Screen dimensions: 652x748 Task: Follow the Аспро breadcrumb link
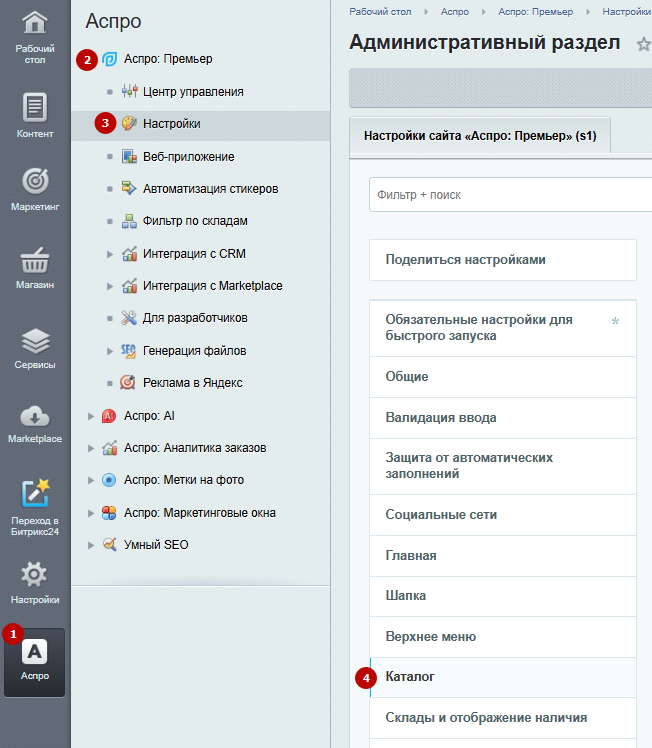click(455, 12)
